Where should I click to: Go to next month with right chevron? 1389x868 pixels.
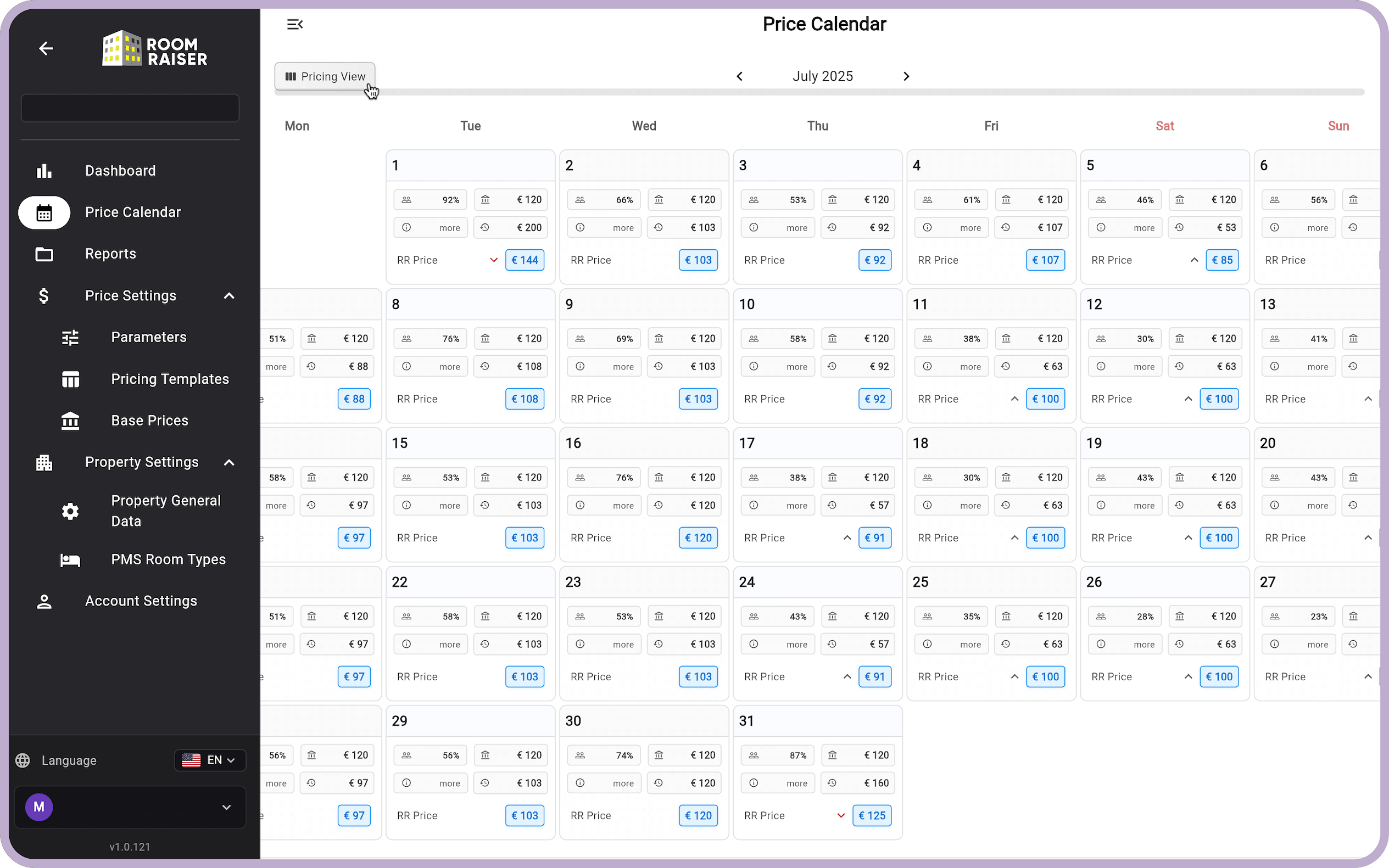coord(906,76)
